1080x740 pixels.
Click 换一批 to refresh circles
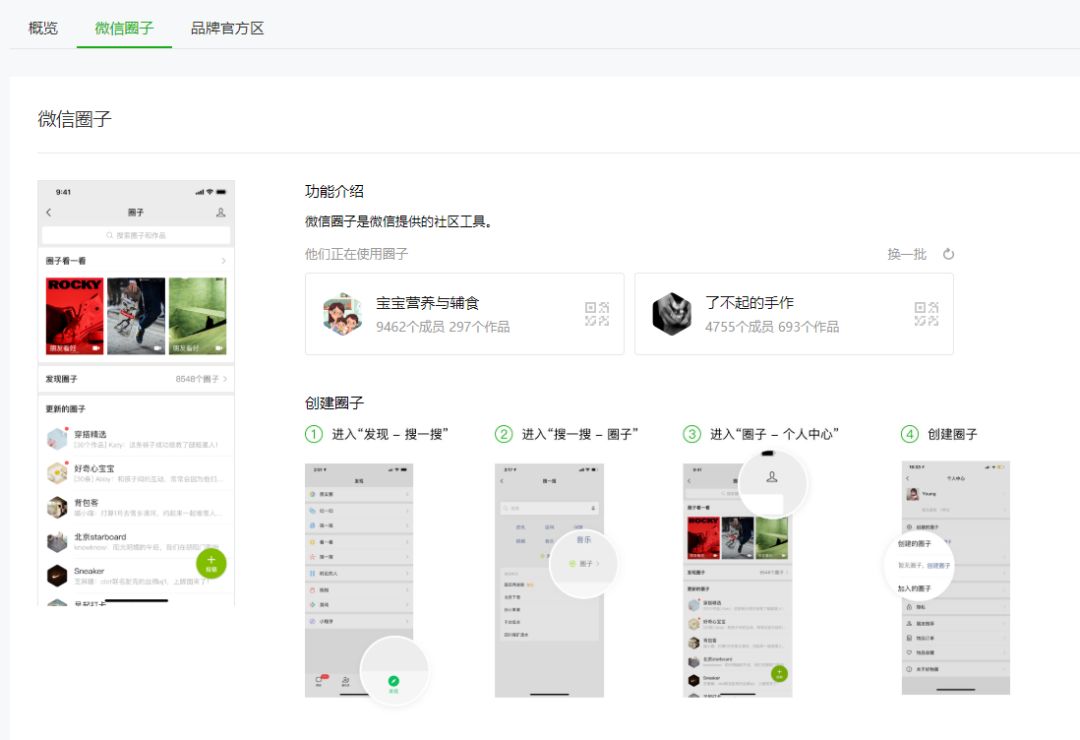point(906,254)
